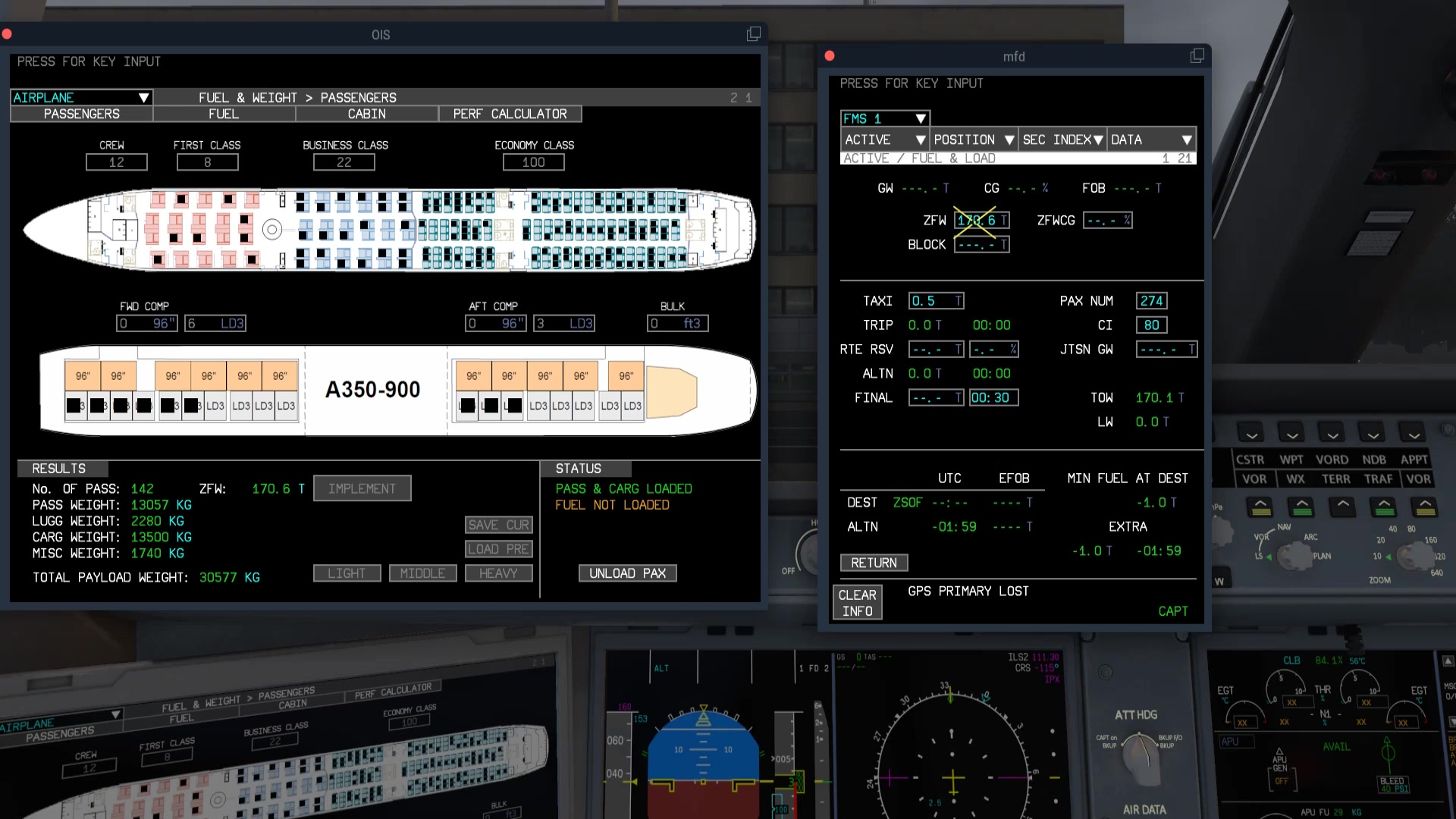Click the red record dot on the OIS window
The height and width of the screenshot is (819, 1456).
tap(8, 33)
